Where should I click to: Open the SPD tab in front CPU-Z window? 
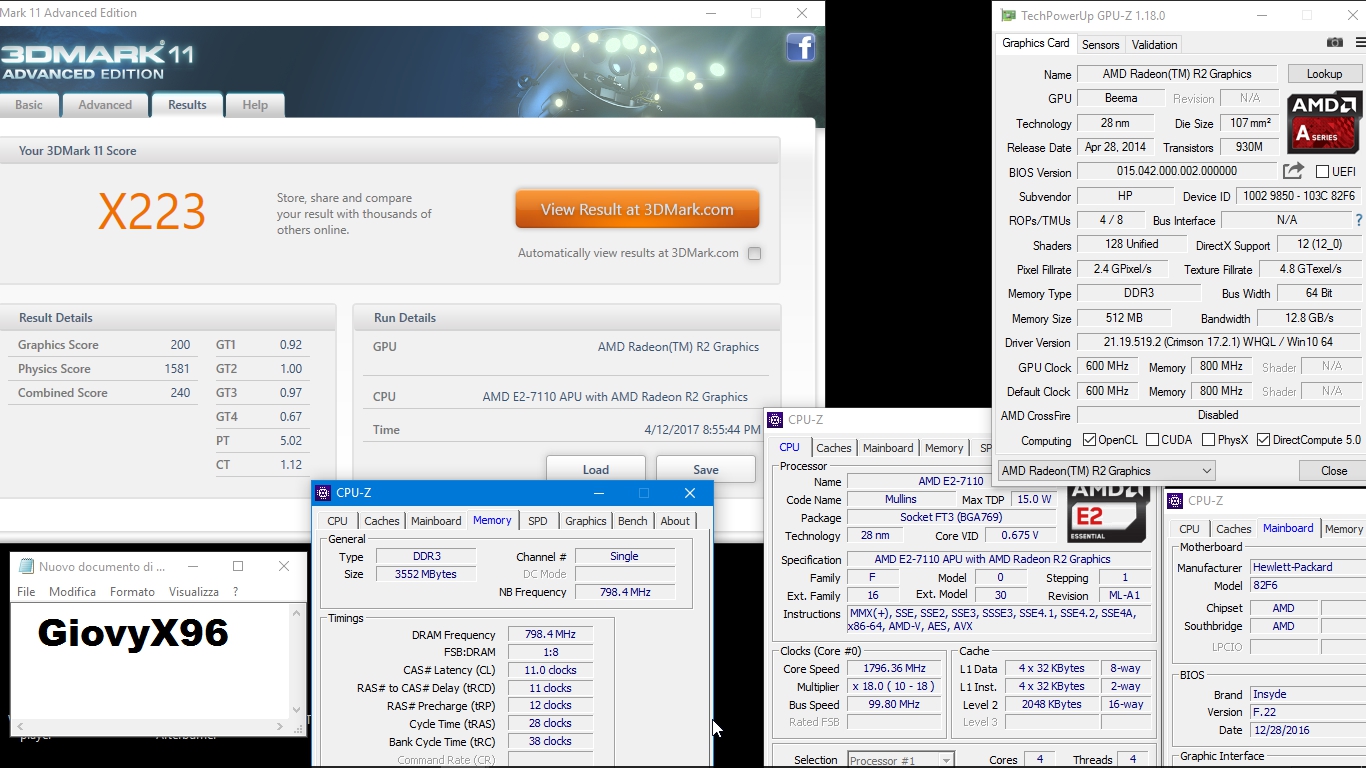(x=538, y=521)
